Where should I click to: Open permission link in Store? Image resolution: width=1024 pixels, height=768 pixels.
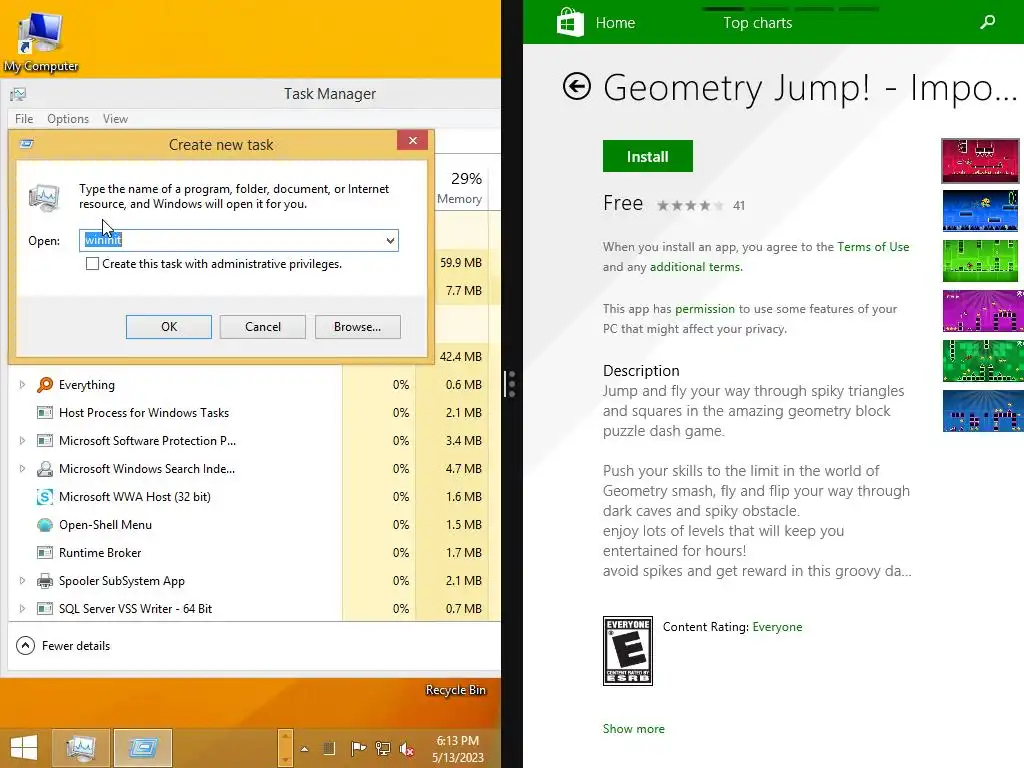pyautogui.click(x=705, y=309)
